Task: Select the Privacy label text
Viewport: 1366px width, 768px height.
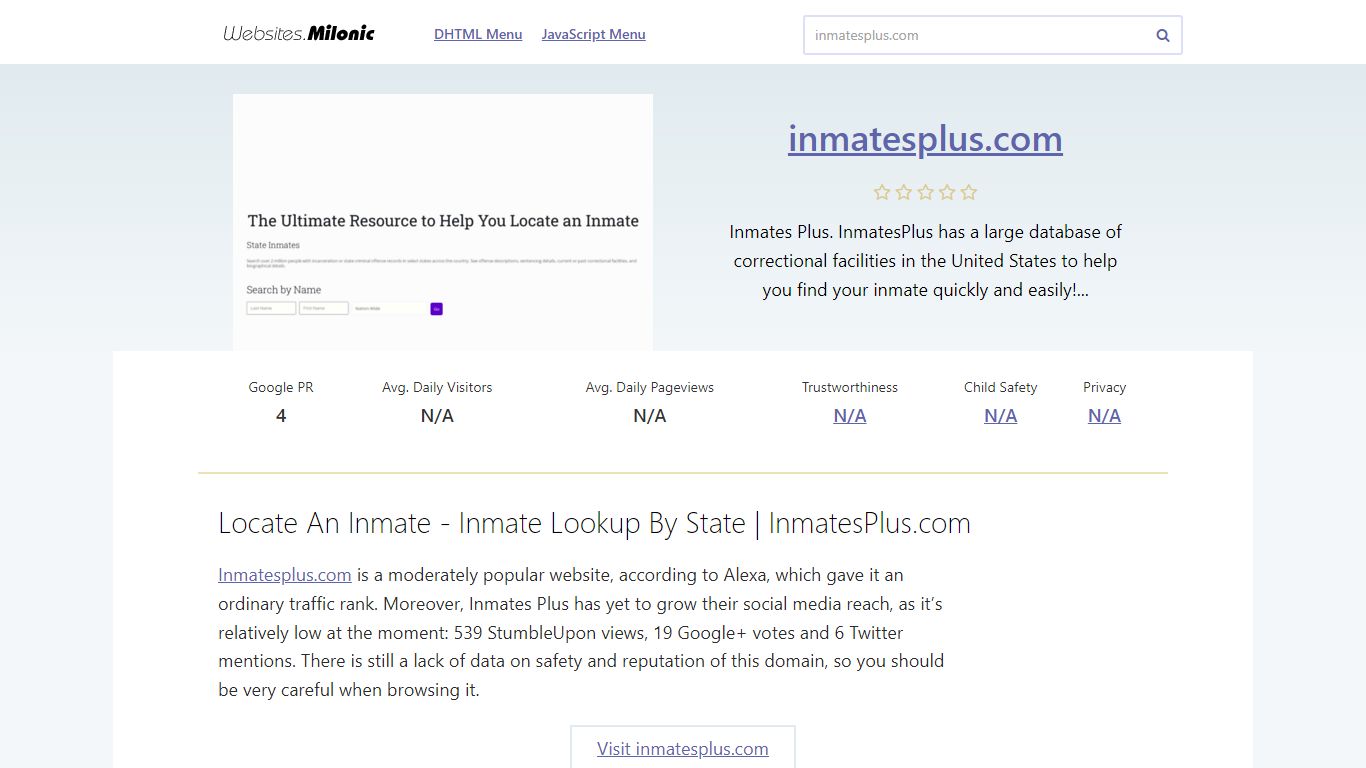Action: click(1104, 387)
